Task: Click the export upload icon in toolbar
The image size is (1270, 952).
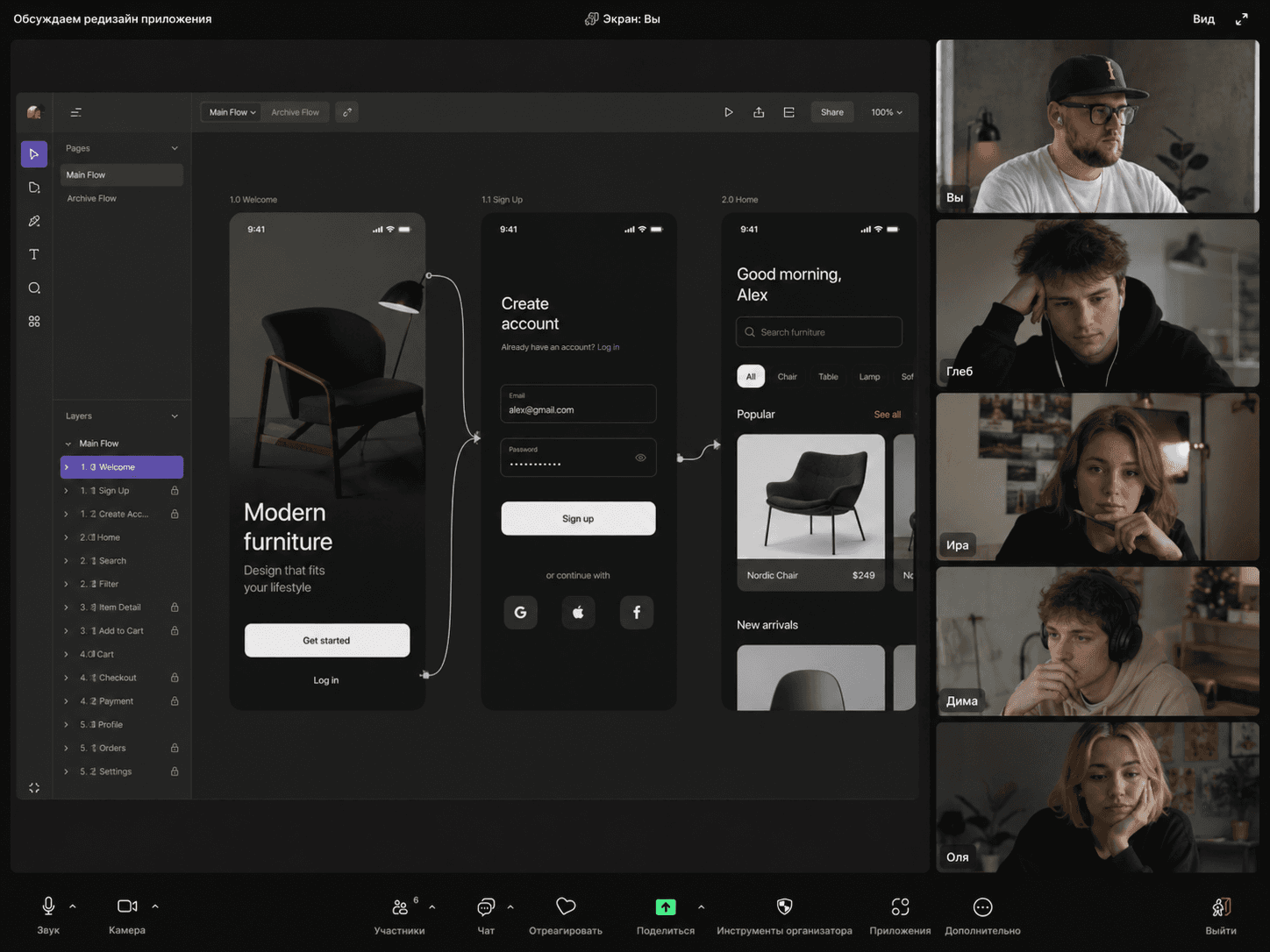Action: point(759,112)
